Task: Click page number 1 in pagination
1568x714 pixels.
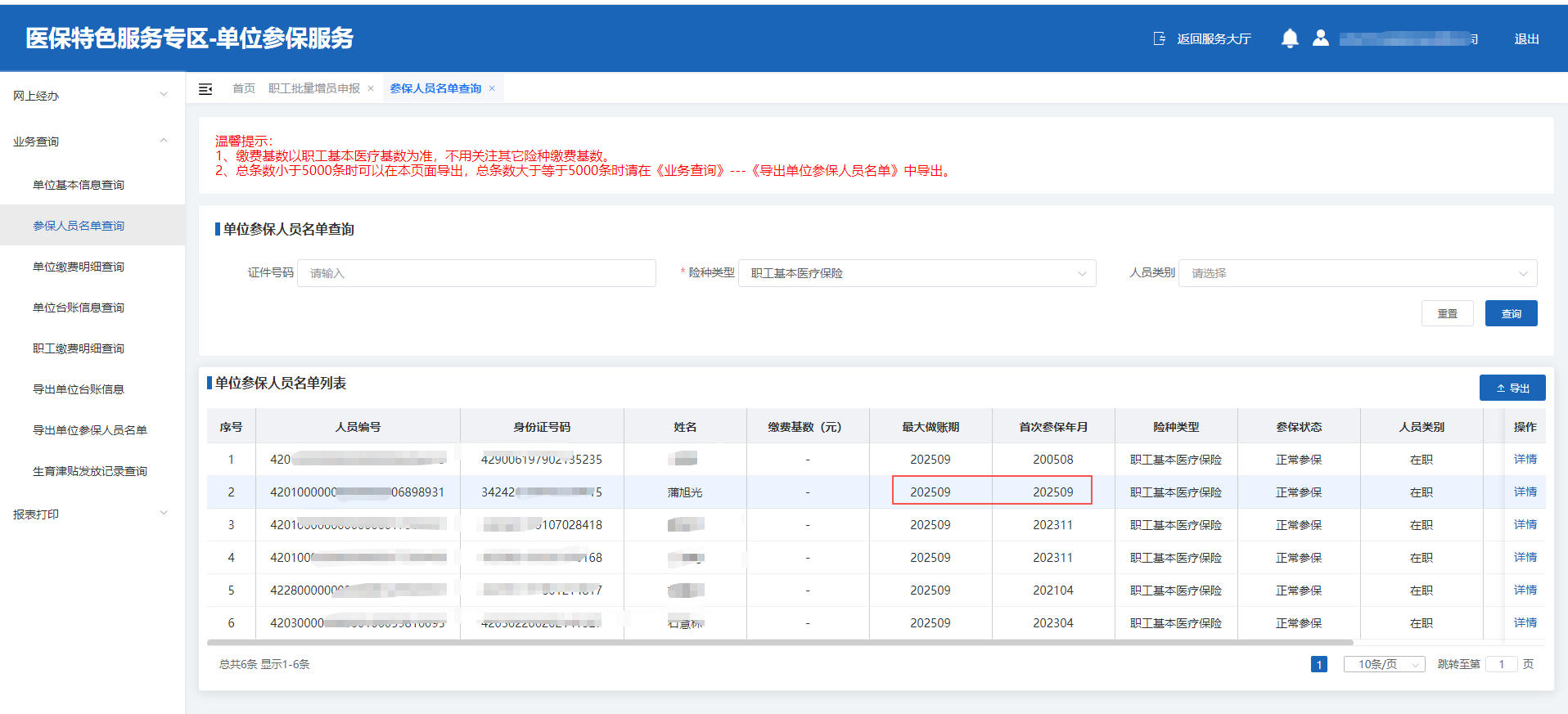Action: [1319, 664]
